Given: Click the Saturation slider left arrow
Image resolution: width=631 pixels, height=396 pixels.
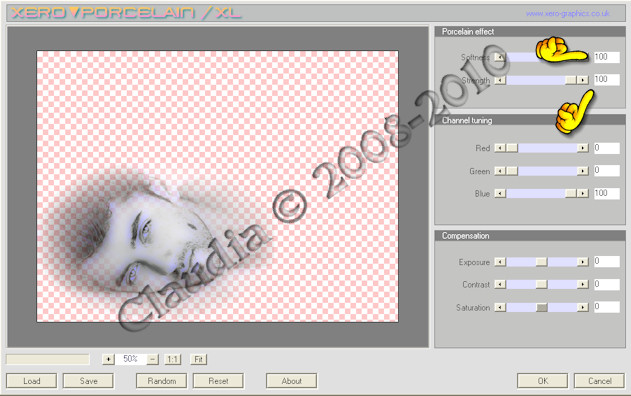Looking at the screenshot, I should 500,307.
